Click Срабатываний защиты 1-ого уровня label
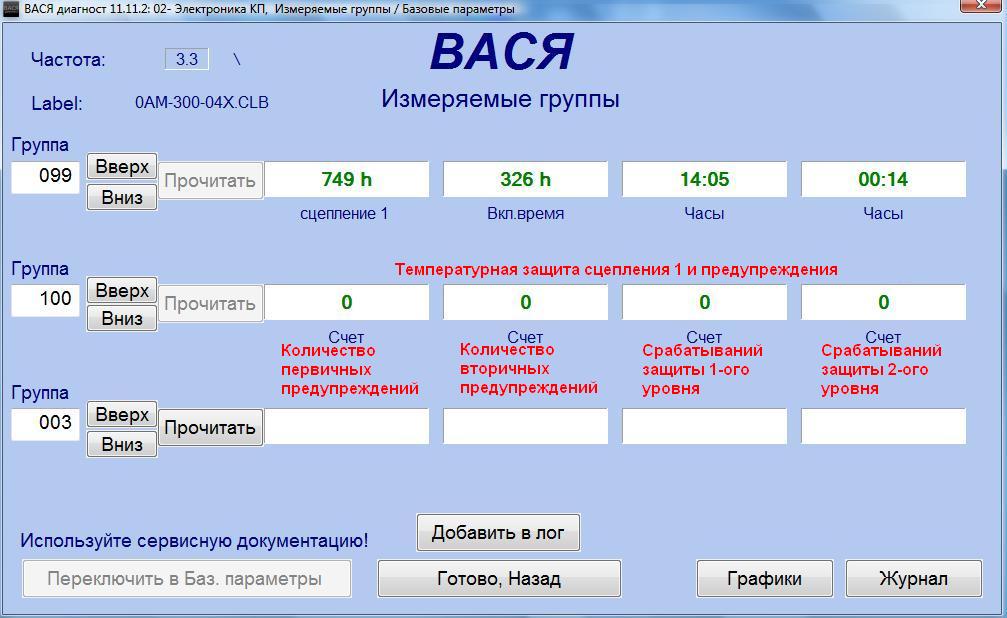Screen dimensions: 1007x618 703,369
